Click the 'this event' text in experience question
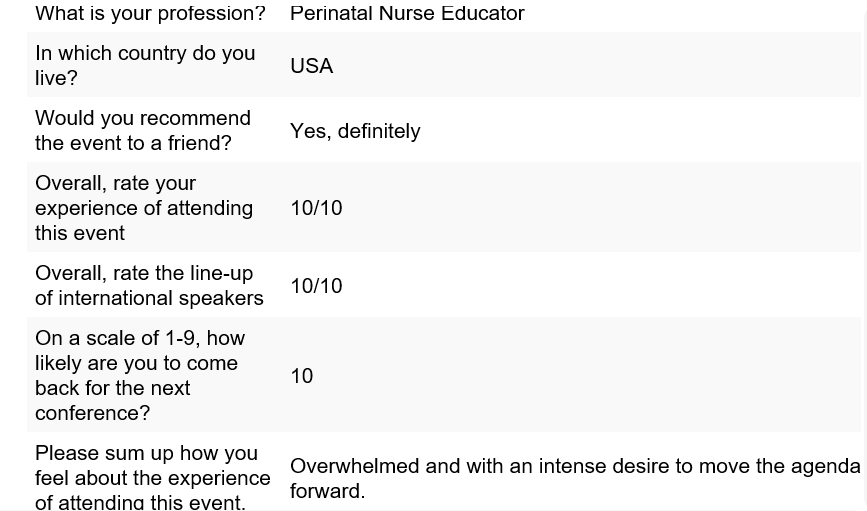This screenshot has width=867, height=511. click(80, 233)
